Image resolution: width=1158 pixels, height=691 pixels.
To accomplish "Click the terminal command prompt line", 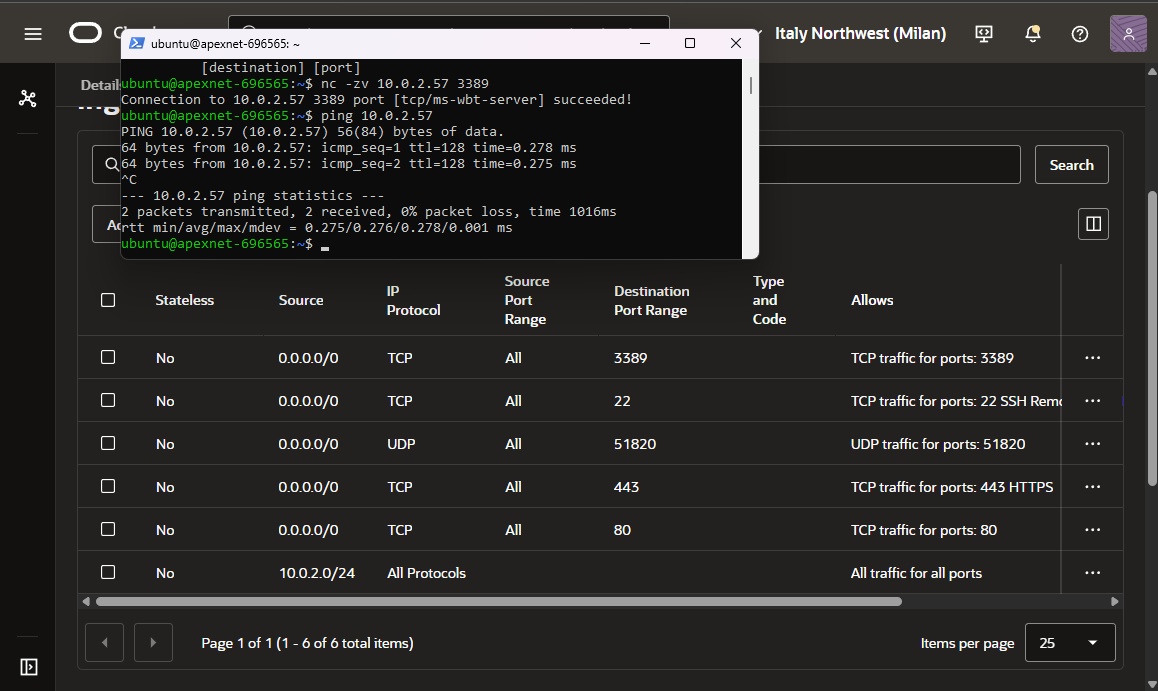I will tap(225, 244).
